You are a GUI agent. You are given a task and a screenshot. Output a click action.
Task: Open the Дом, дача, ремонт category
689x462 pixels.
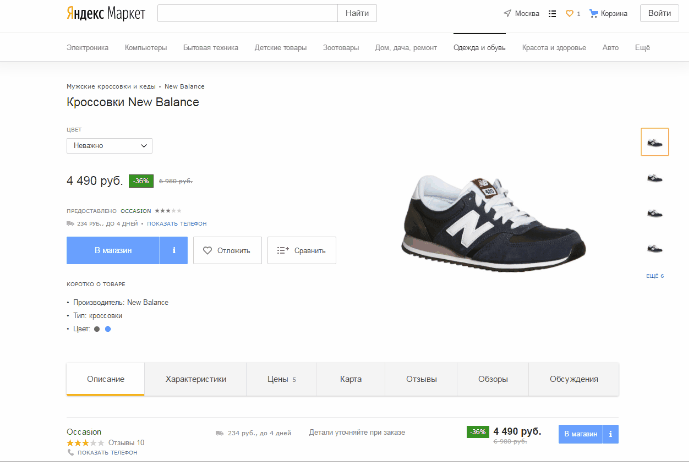(406, 47)
